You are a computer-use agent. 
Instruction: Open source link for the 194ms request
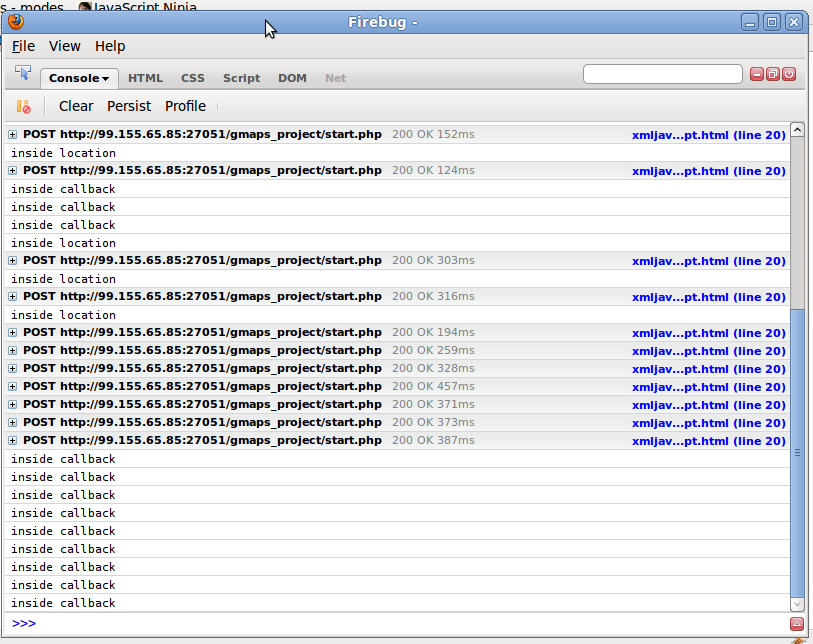tap(709, 333)
